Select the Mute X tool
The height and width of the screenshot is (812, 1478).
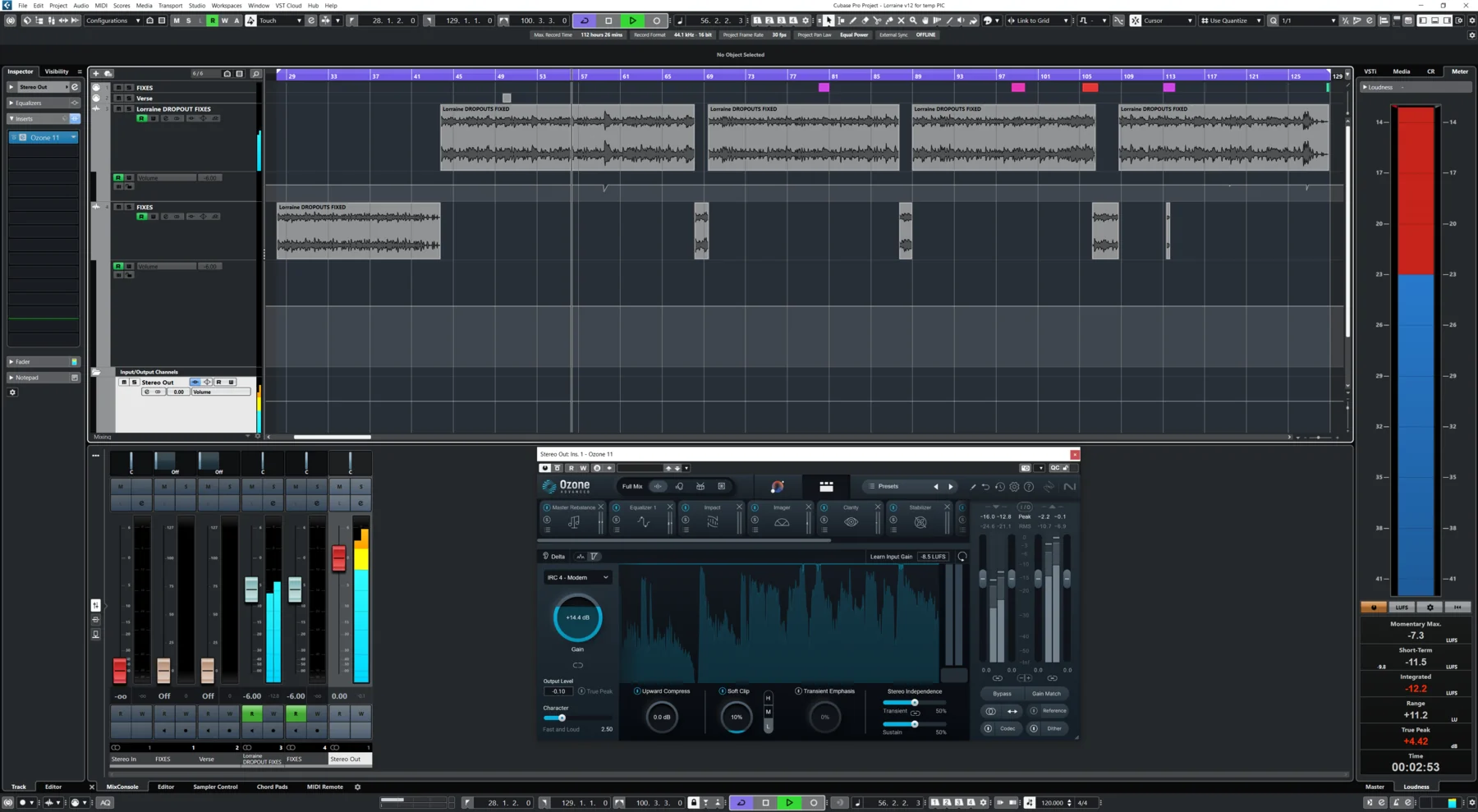click(x=901, y=21)
